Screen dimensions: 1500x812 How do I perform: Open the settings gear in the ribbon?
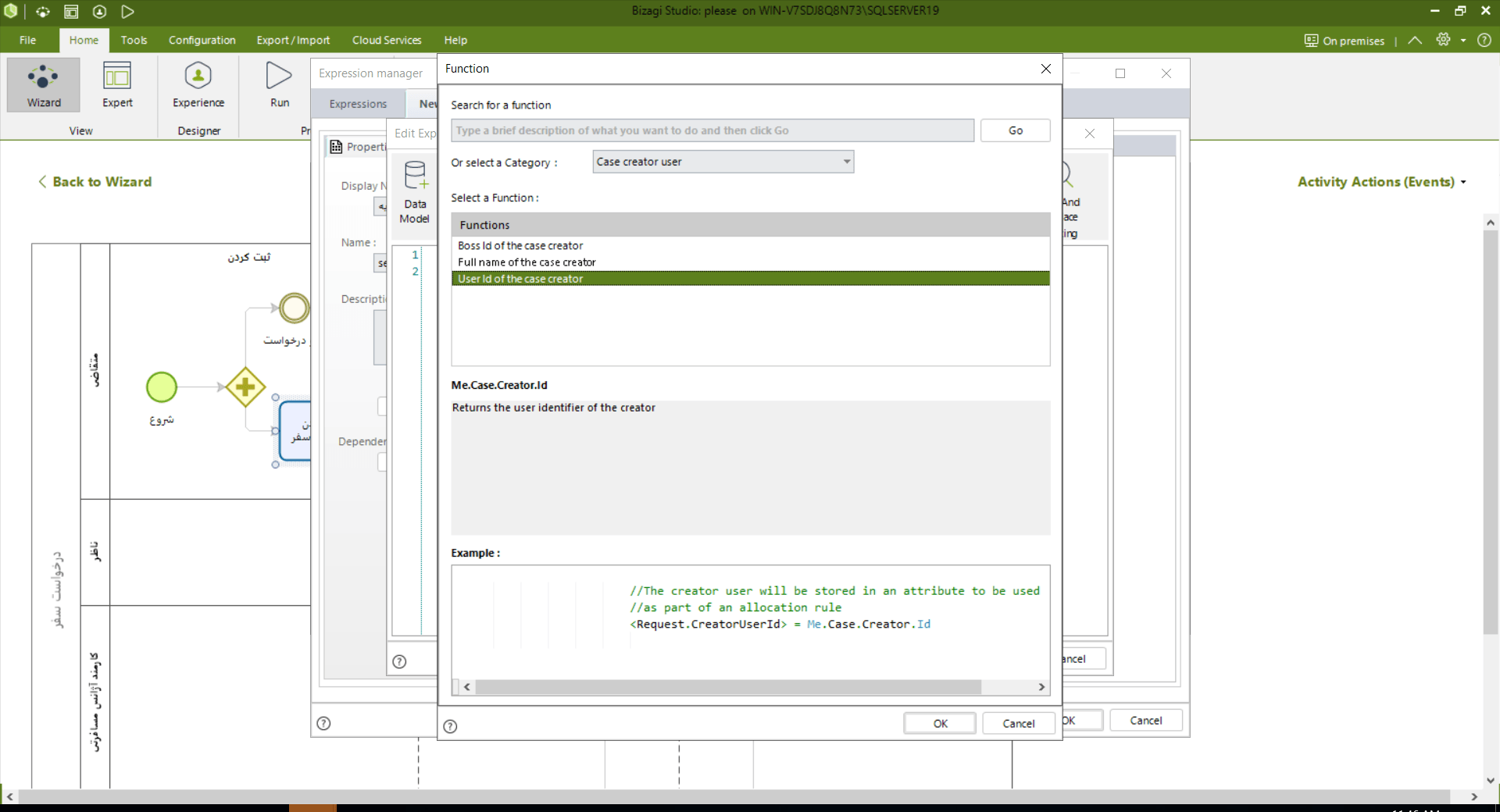coord(1443,40)
